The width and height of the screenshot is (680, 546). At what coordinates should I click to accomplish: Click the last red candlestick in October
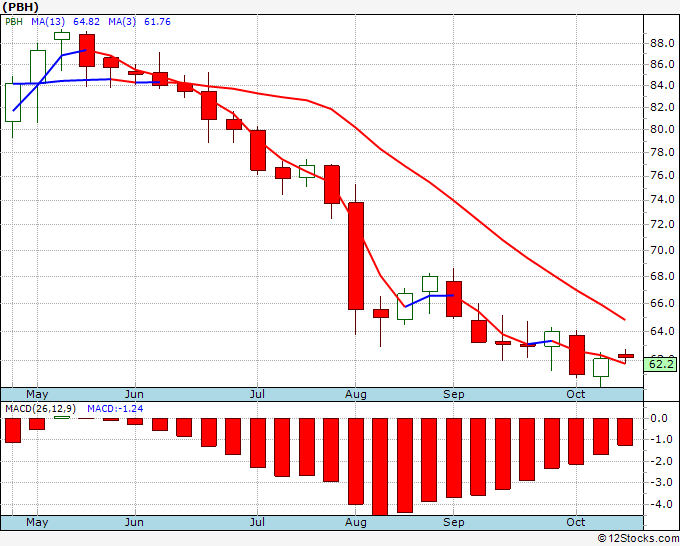[x=626, y=356]
